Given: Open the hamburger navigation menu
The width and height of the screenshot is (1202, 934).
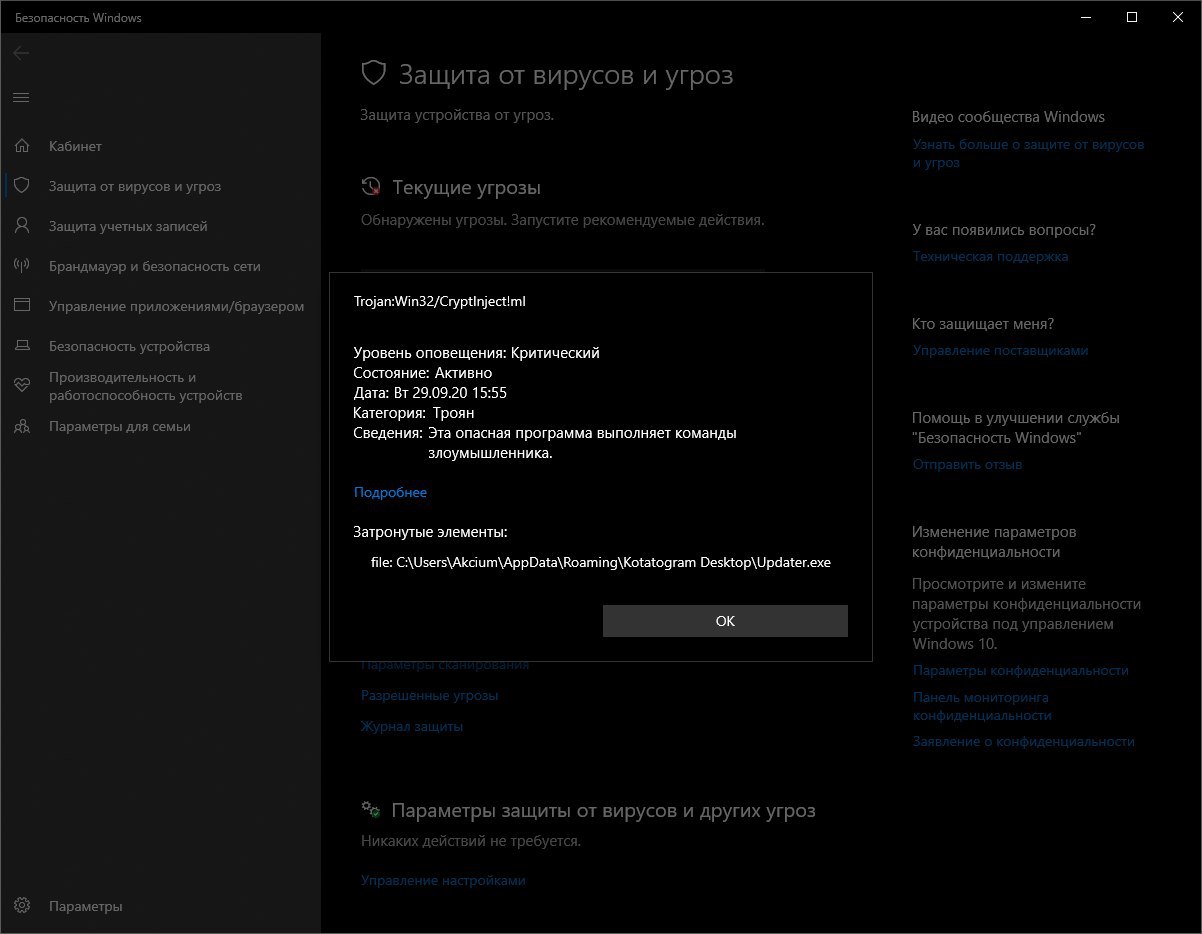Looking at the screenshot, I should click(21, 97).
